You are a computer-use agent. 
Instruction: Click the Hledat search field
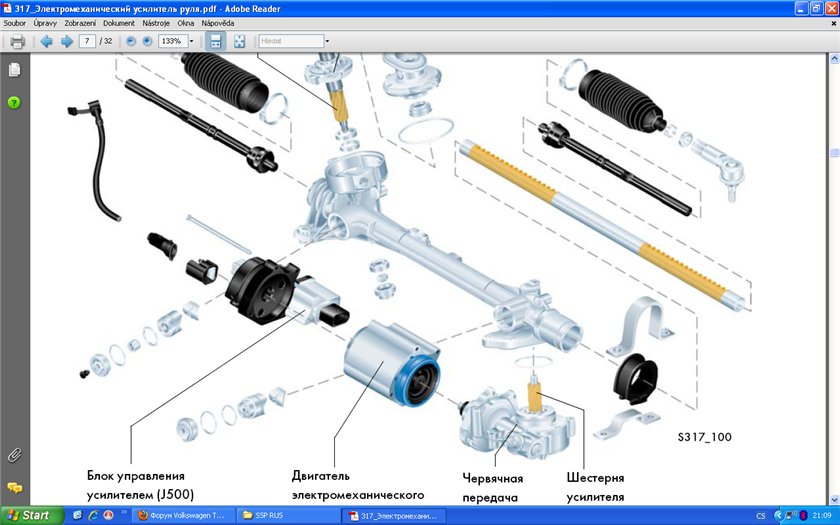click(x=290, y=41)
